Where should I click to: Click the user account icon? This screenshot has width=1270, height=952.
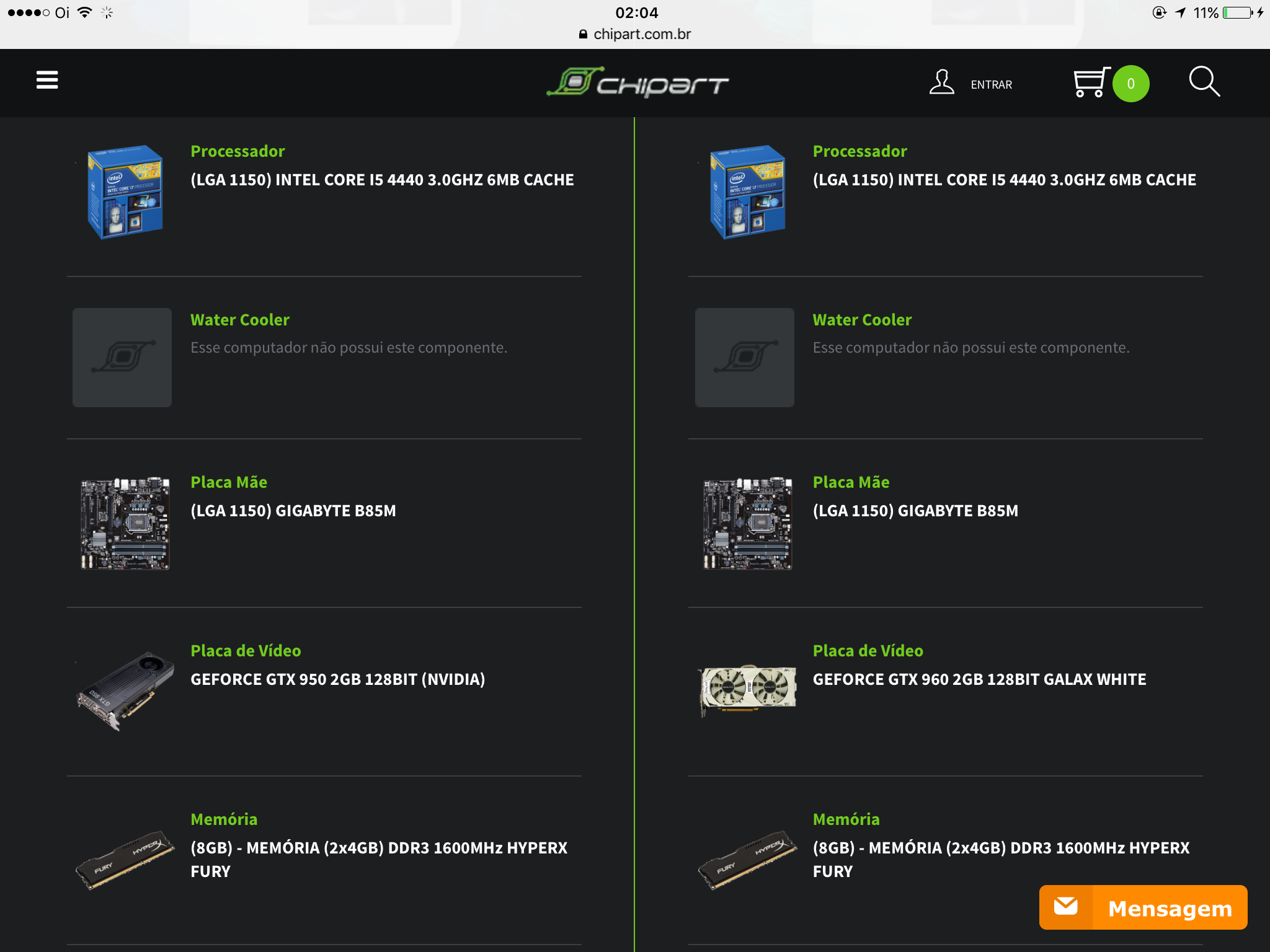pyautogui.click(x=941, y=82)
